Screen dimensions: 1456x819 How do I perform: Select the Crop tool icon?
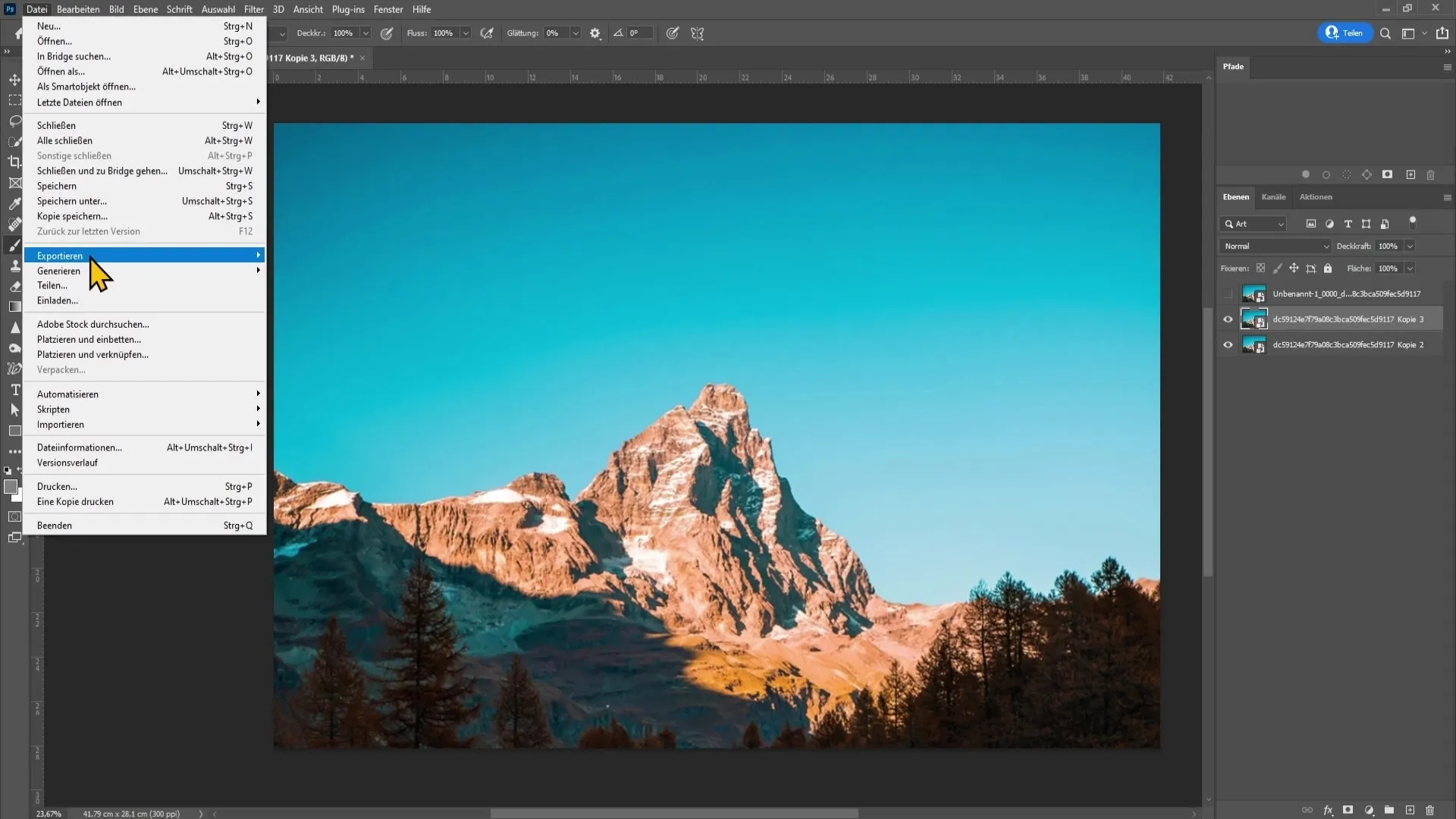click(15, 162)
